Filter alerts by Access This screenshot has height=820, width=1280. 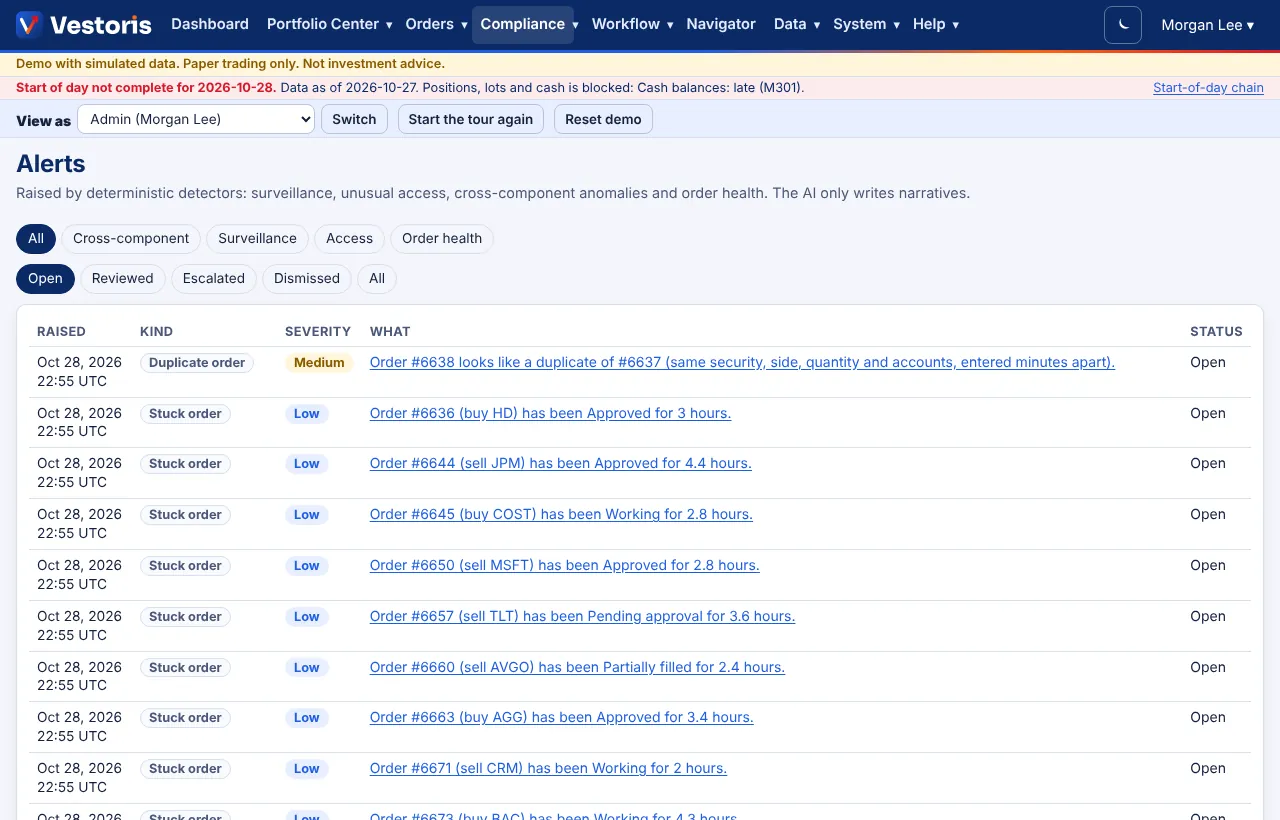point(349,238)
